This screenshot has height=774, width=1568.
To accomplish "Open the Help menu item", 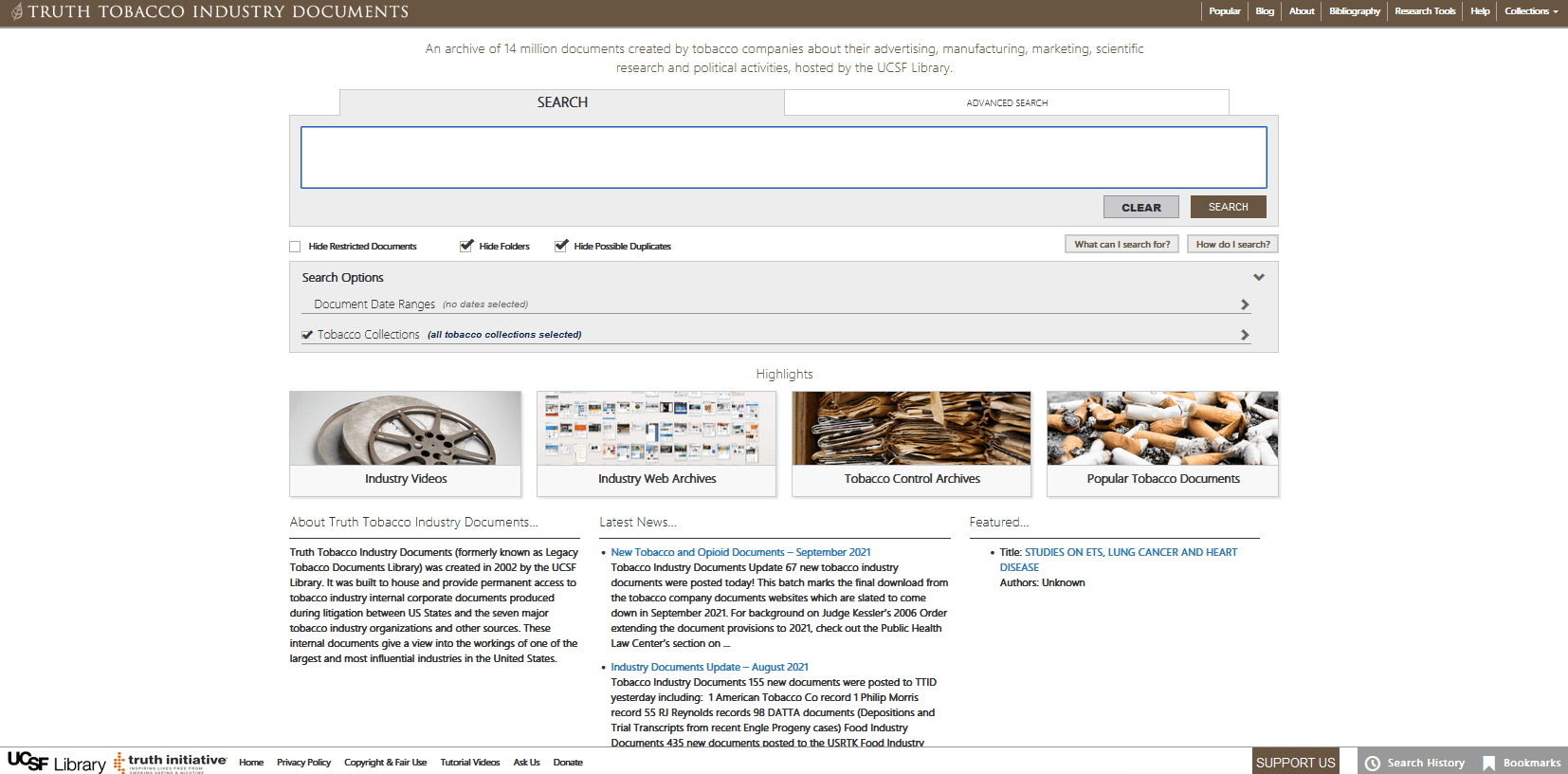I will coord(1480,11).
